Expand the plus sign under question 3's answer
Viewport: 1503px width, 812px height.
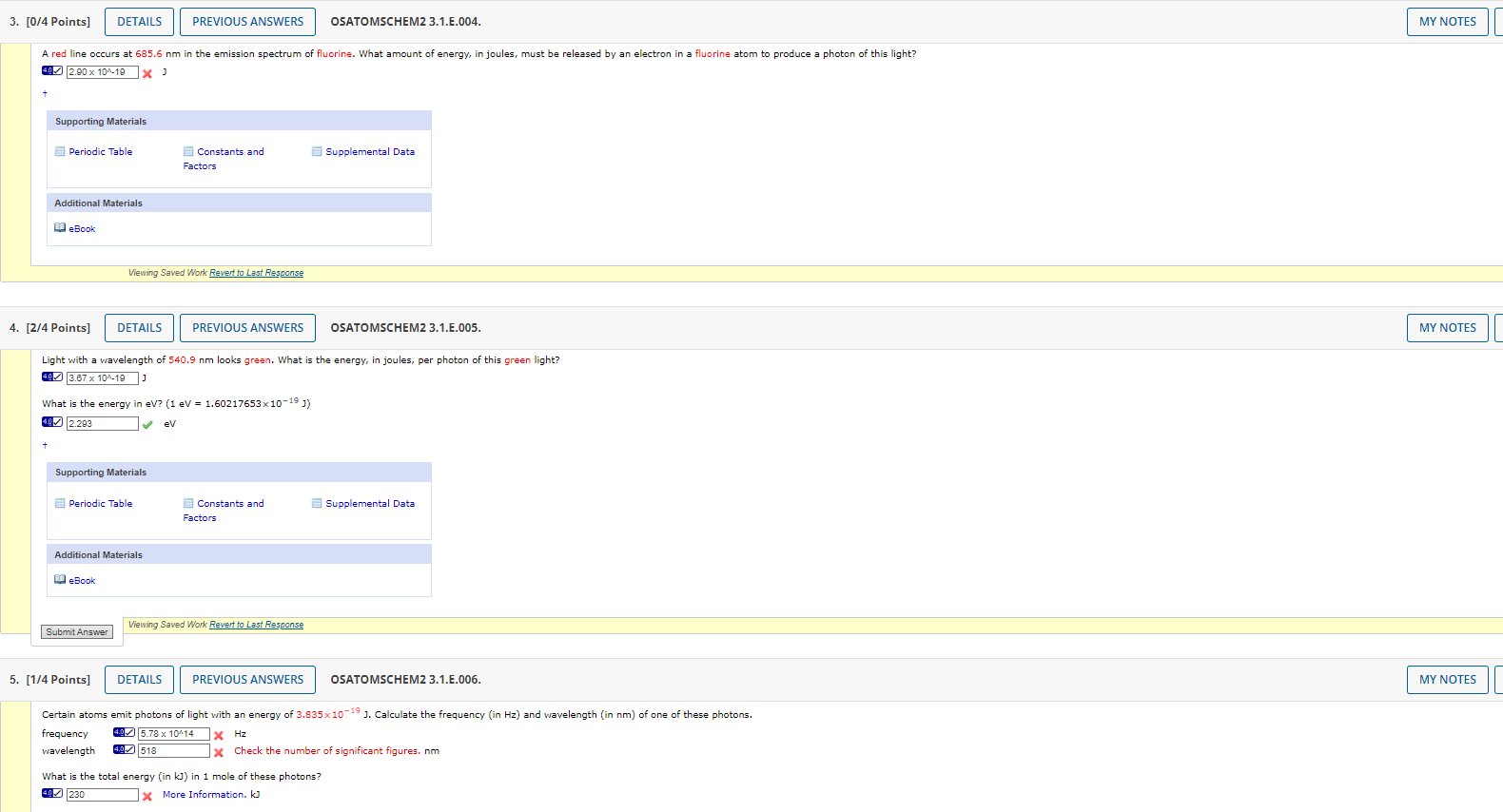click(45, 93)
